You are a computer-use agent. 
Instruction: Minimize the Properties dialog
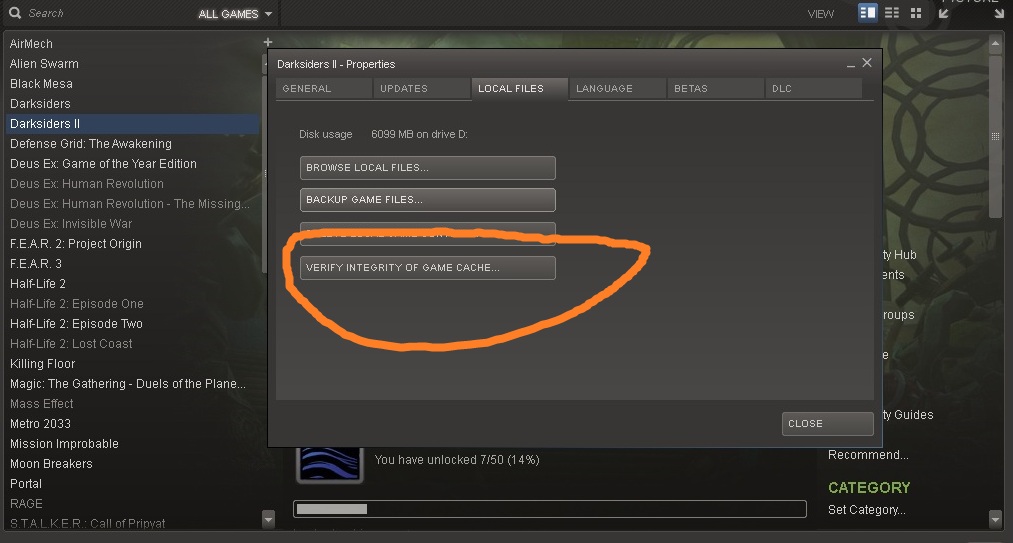[x=850, y=65]
